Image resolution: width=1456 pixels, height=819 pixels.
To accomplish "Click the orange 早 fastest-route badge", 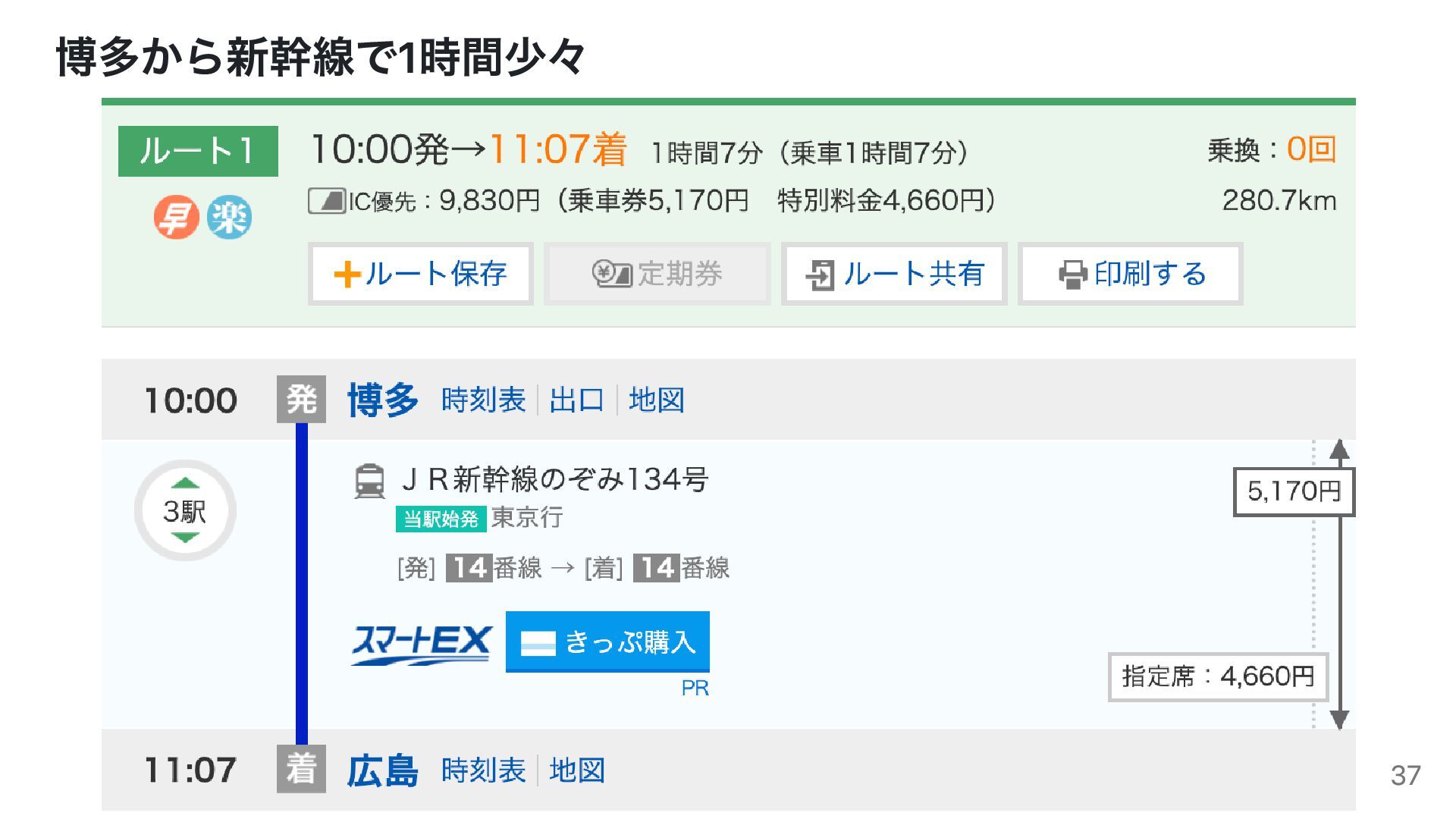I will [x=176, y=218].
